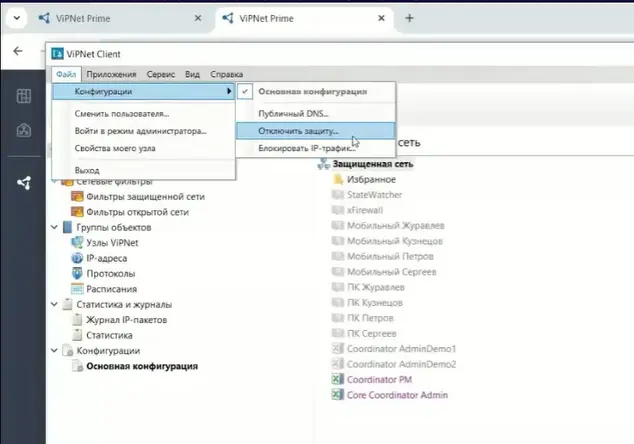Screen dimensions: 634x444
Task: Collapse the Конфигурации tree node
Action: pyautogui.click(x=54, y=350)
